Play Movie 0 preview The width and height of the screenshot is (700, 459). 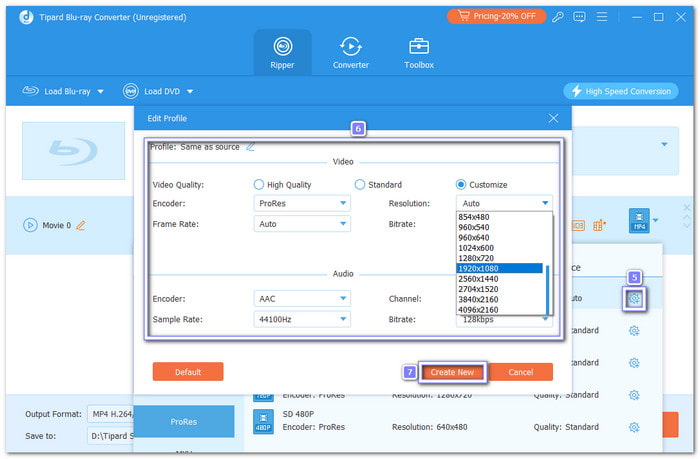point(30,225)
